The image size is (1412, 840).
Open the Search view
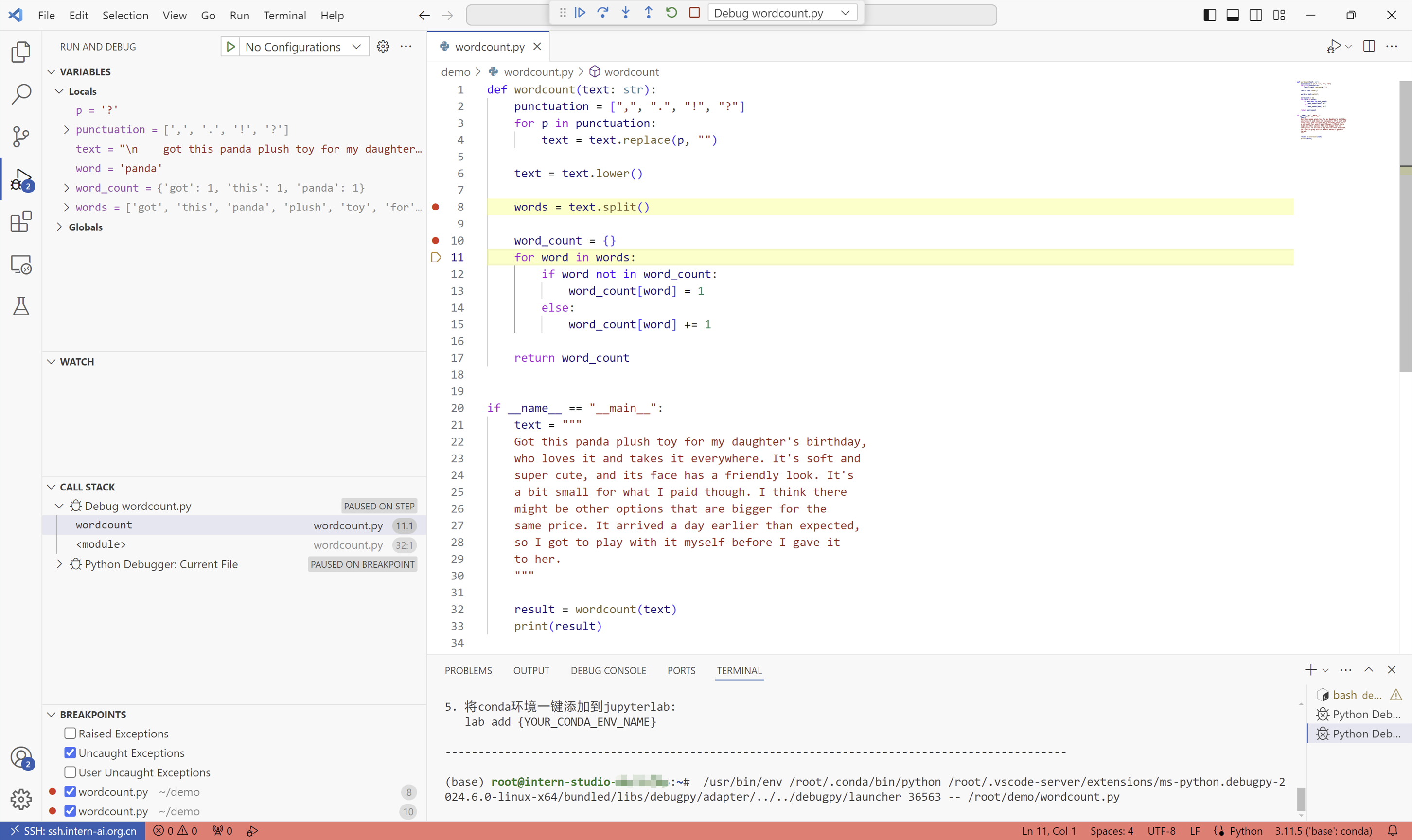coord(21,94)
